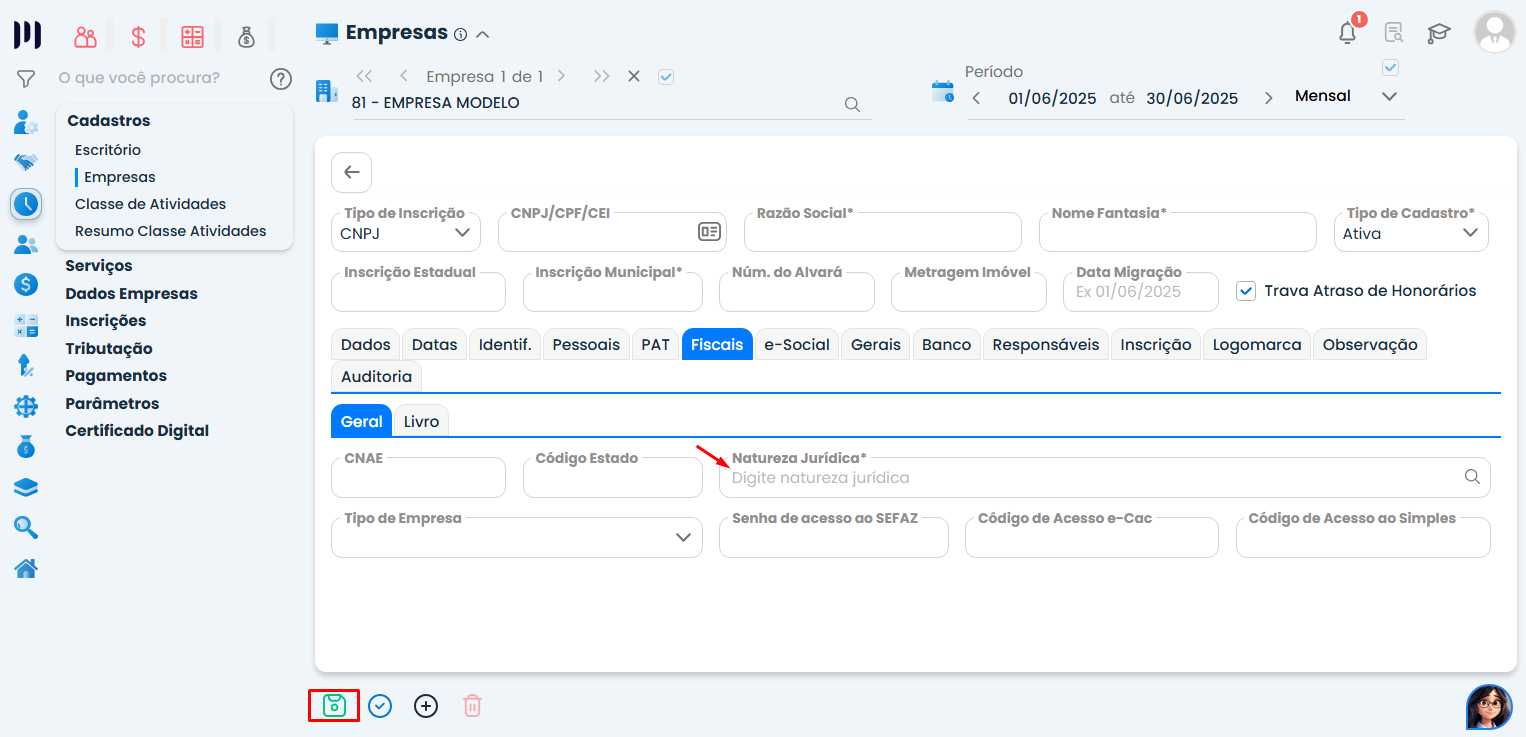Toggle the checkbox above the Mensal period
This screenshot has width=1526, height=737.
click(x=1389, y=68)
